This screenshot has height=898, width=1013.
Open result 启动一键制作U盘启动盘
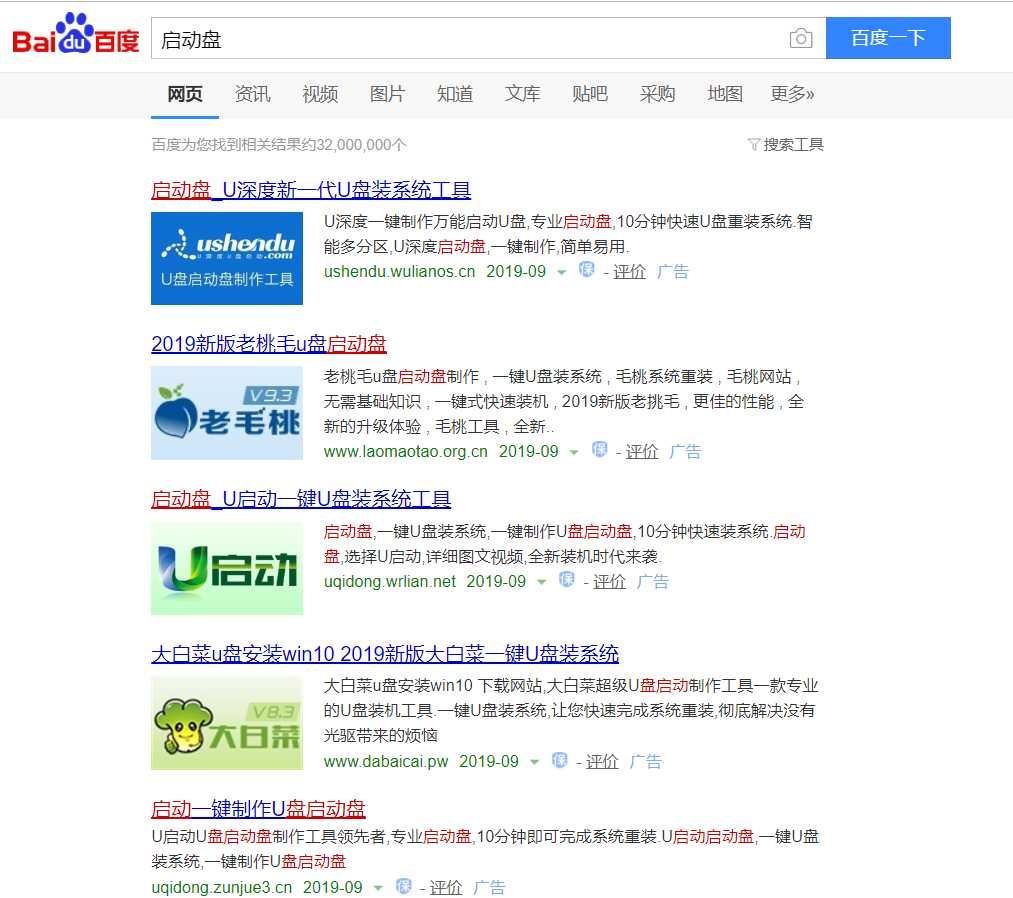click(x=258, y=809)
